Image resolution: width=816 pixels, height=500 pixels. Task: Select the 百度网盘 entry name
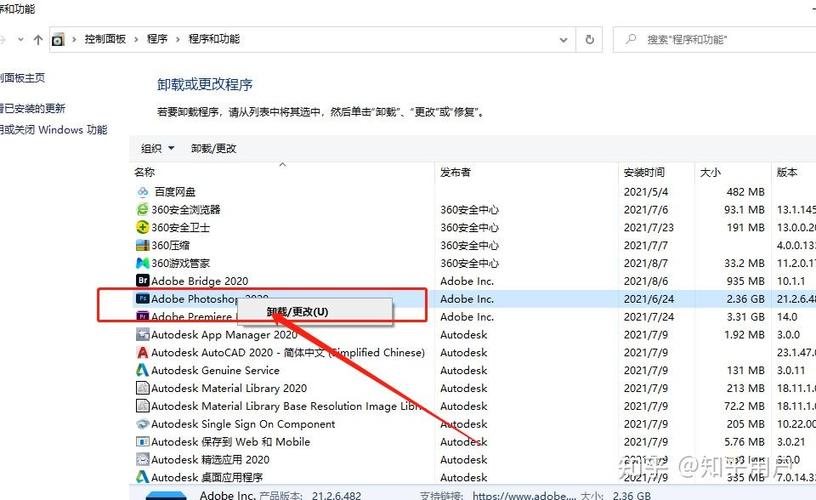(175, 192)
